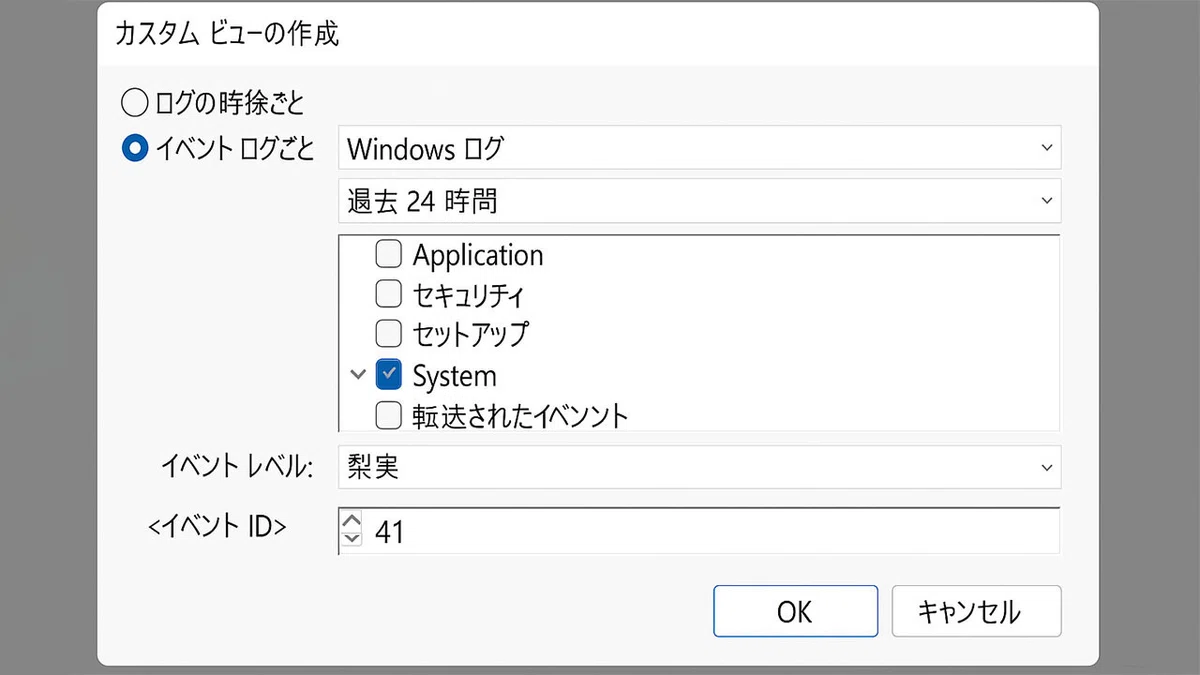The width and height of the screenshot is (1200, 675).
Task: Increase event ID with up arrow
Action: point(351,521)
